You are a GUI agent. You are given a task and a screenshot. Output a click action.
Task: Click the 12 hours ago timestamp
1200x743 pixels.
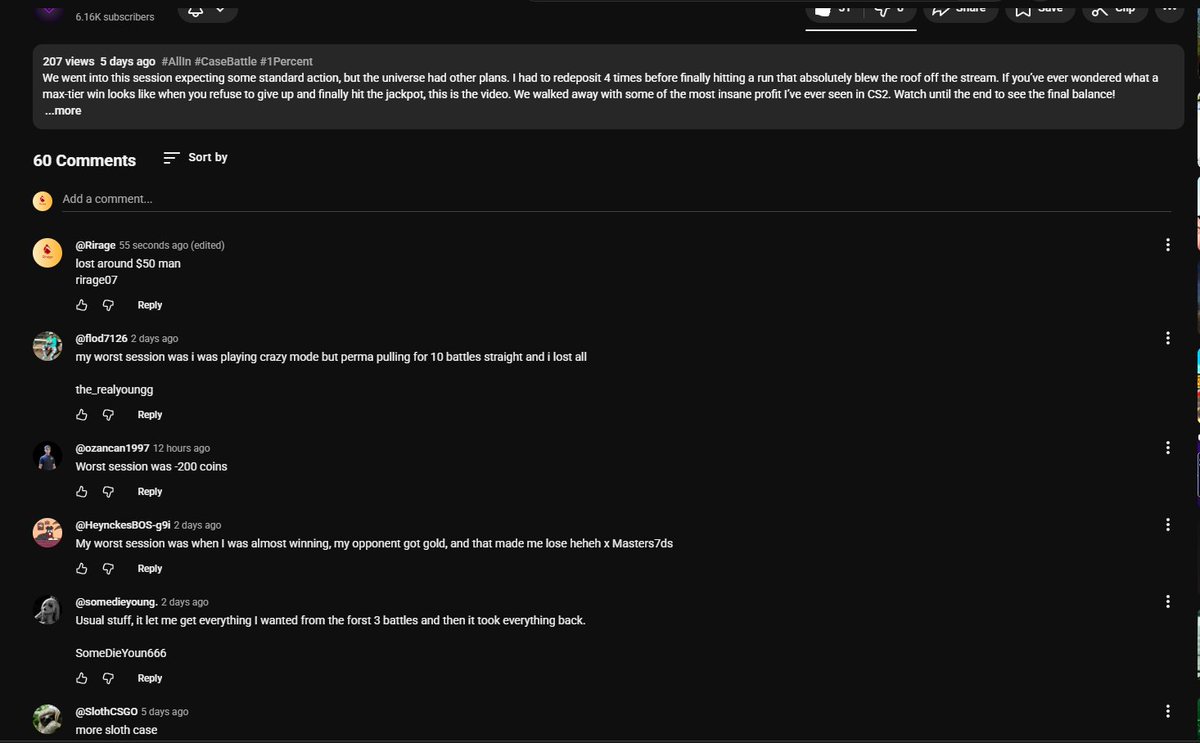181,448
